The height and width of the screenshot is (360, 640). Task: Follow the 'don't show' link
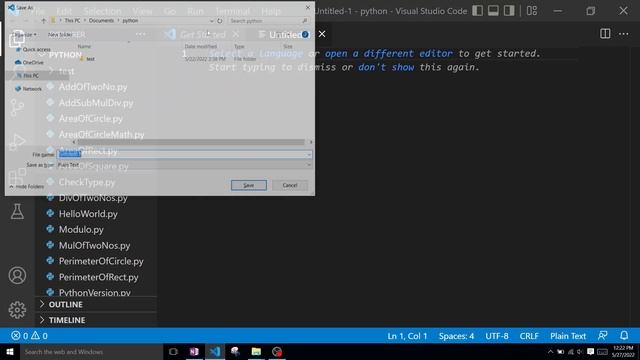tap(386, 67)
